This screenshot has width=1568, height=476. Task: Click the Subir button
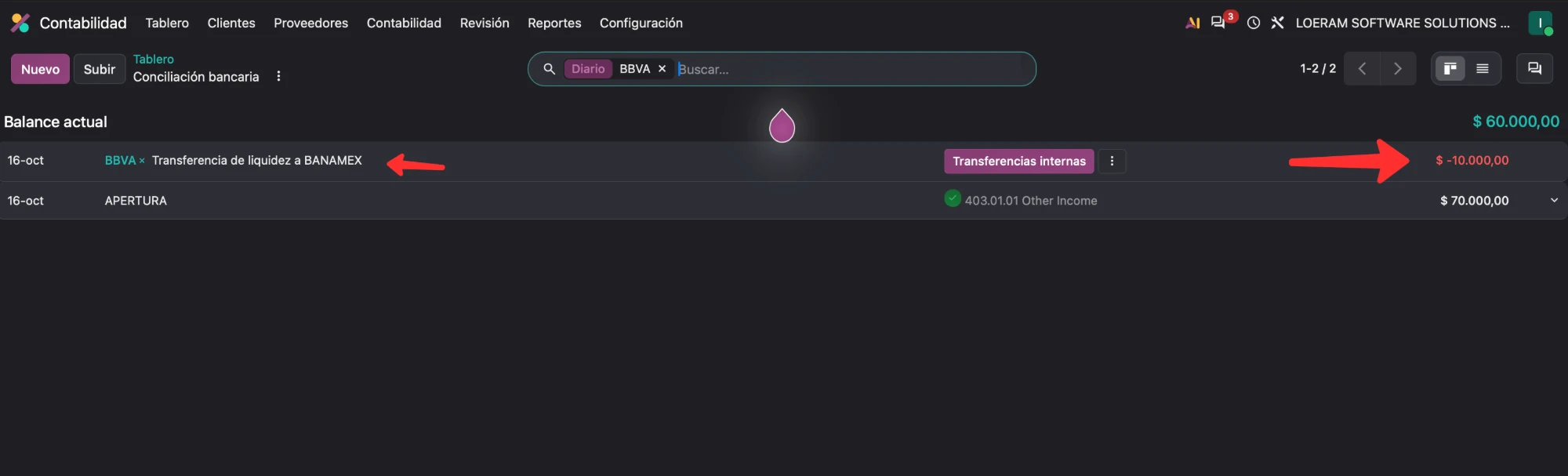coord(100,69)
